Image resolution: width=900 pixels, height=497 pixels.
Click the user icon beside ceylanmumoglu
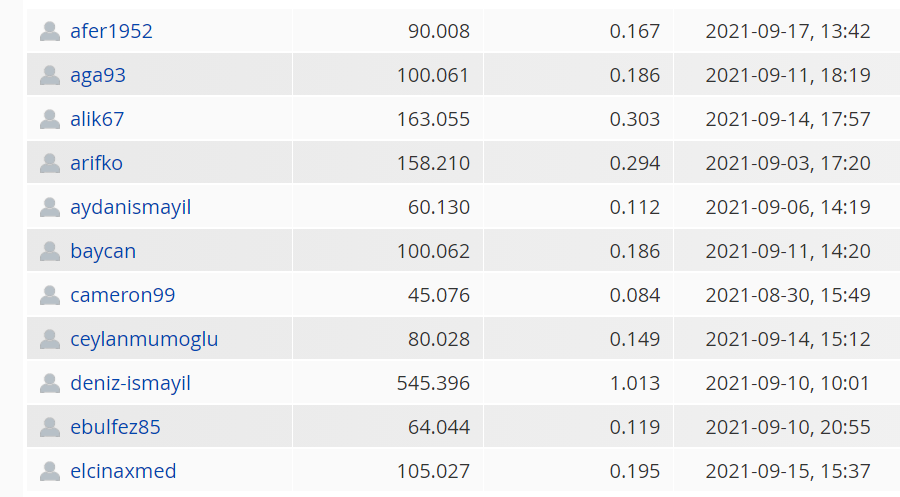pyautogui.click(x=50, y=339)
